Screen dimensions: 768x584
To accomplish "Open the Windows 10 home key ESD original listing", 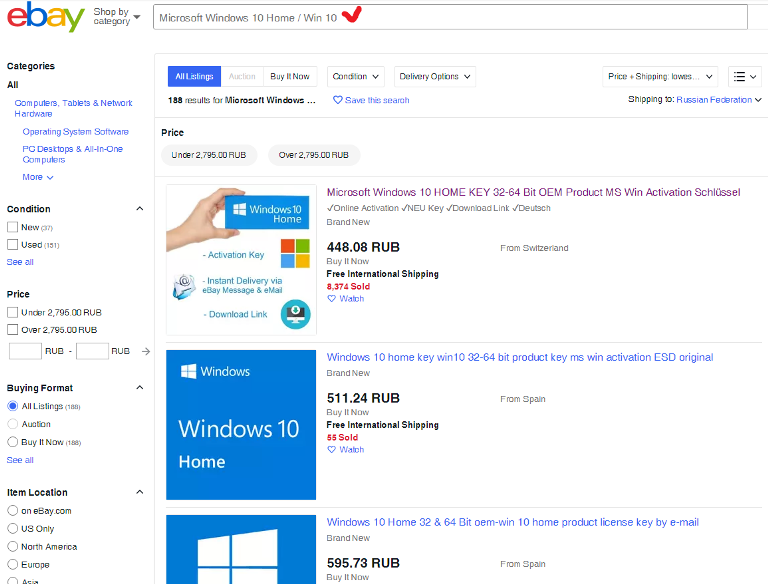I will click(520, 357).
